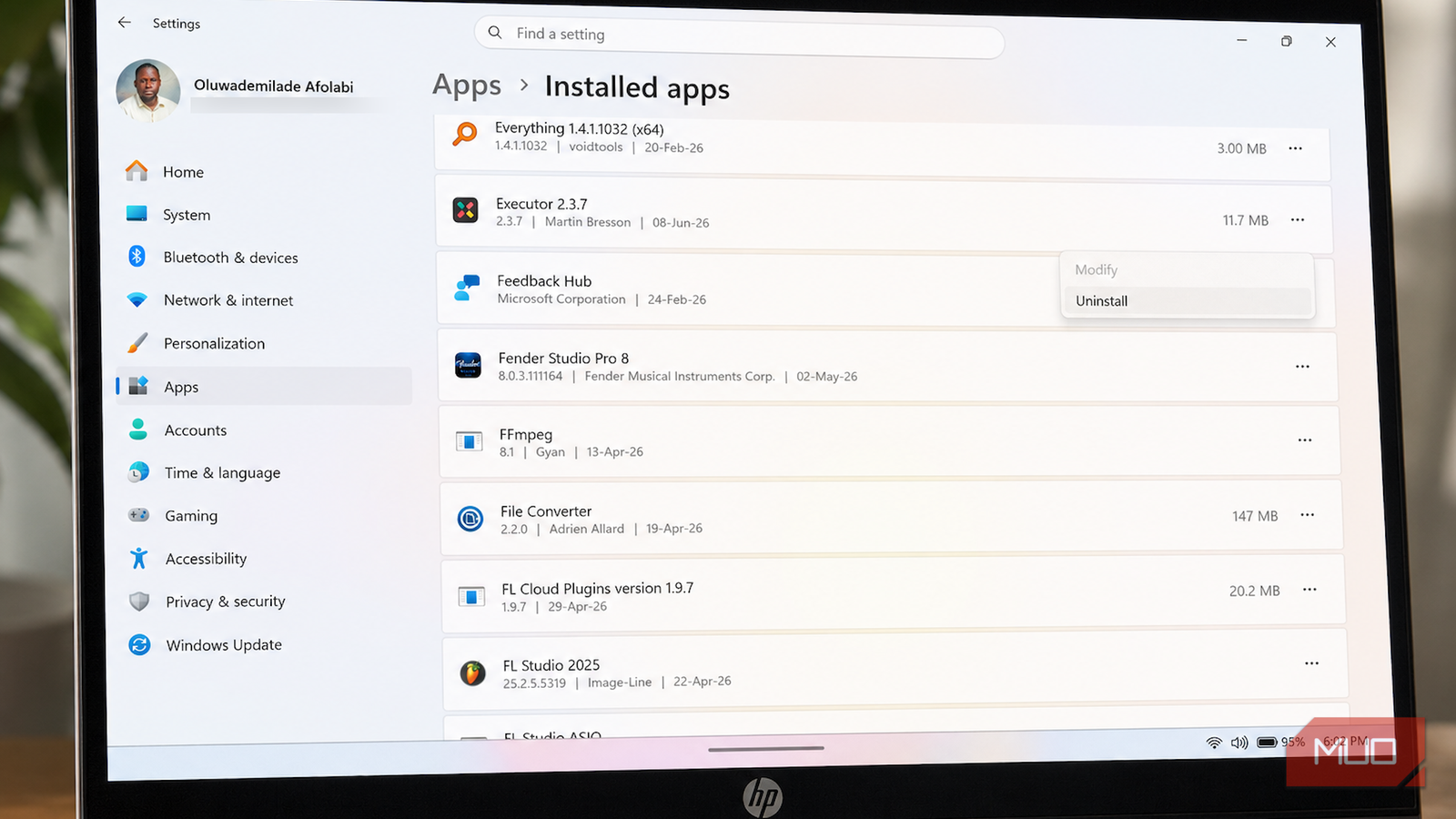Click the Privacy & security shield icon
The height and width of the screenshot is (819, 1456).
tap(139, 601)
